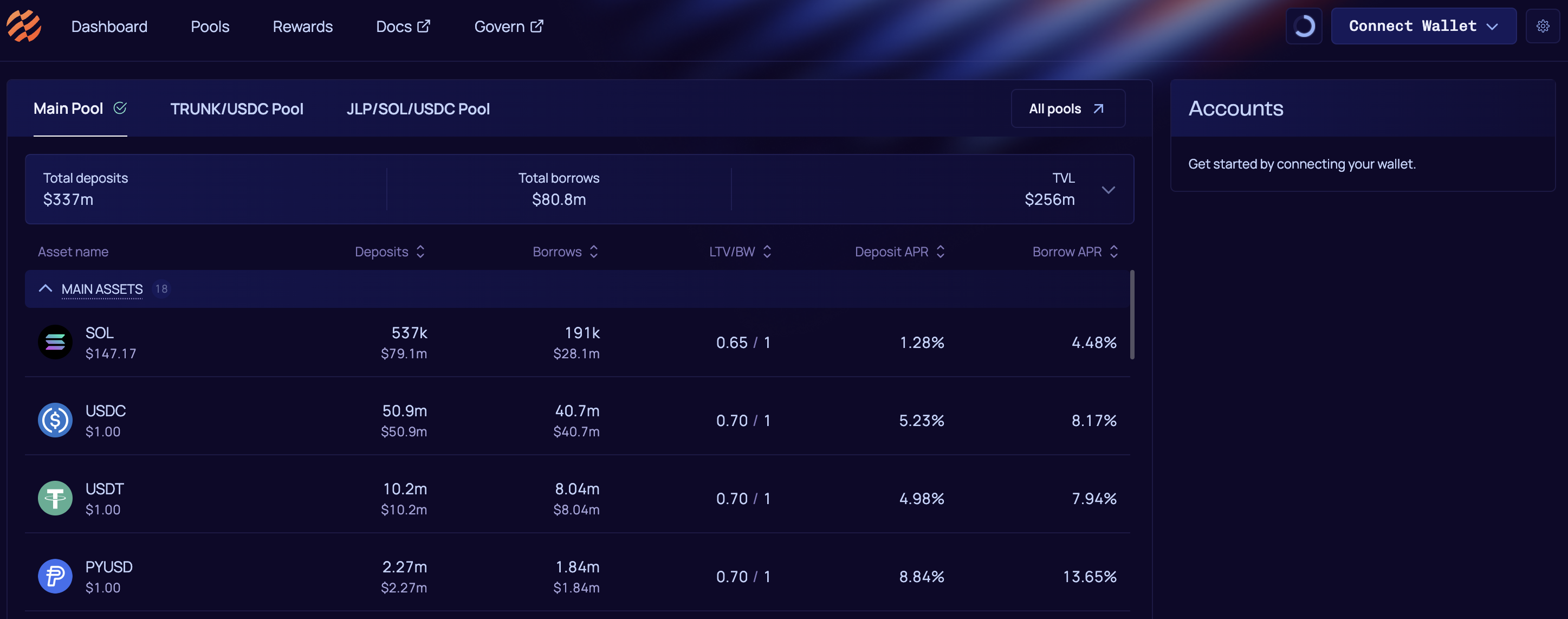Open Docs external link in navigation

point(403,26)
